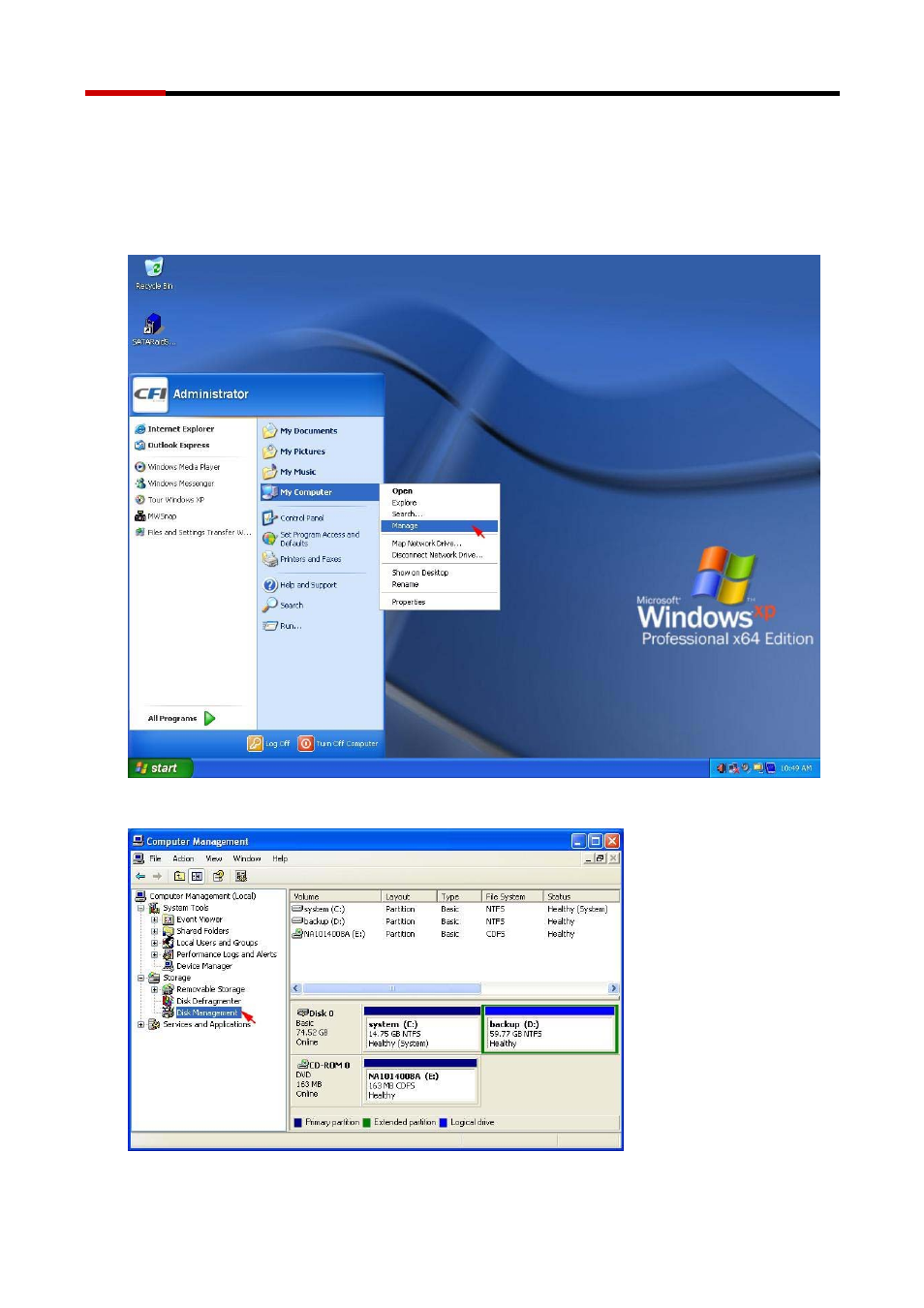Select the backup (D:) partition block
This screenshot has height=1308, width=924.
point(550,1029)
